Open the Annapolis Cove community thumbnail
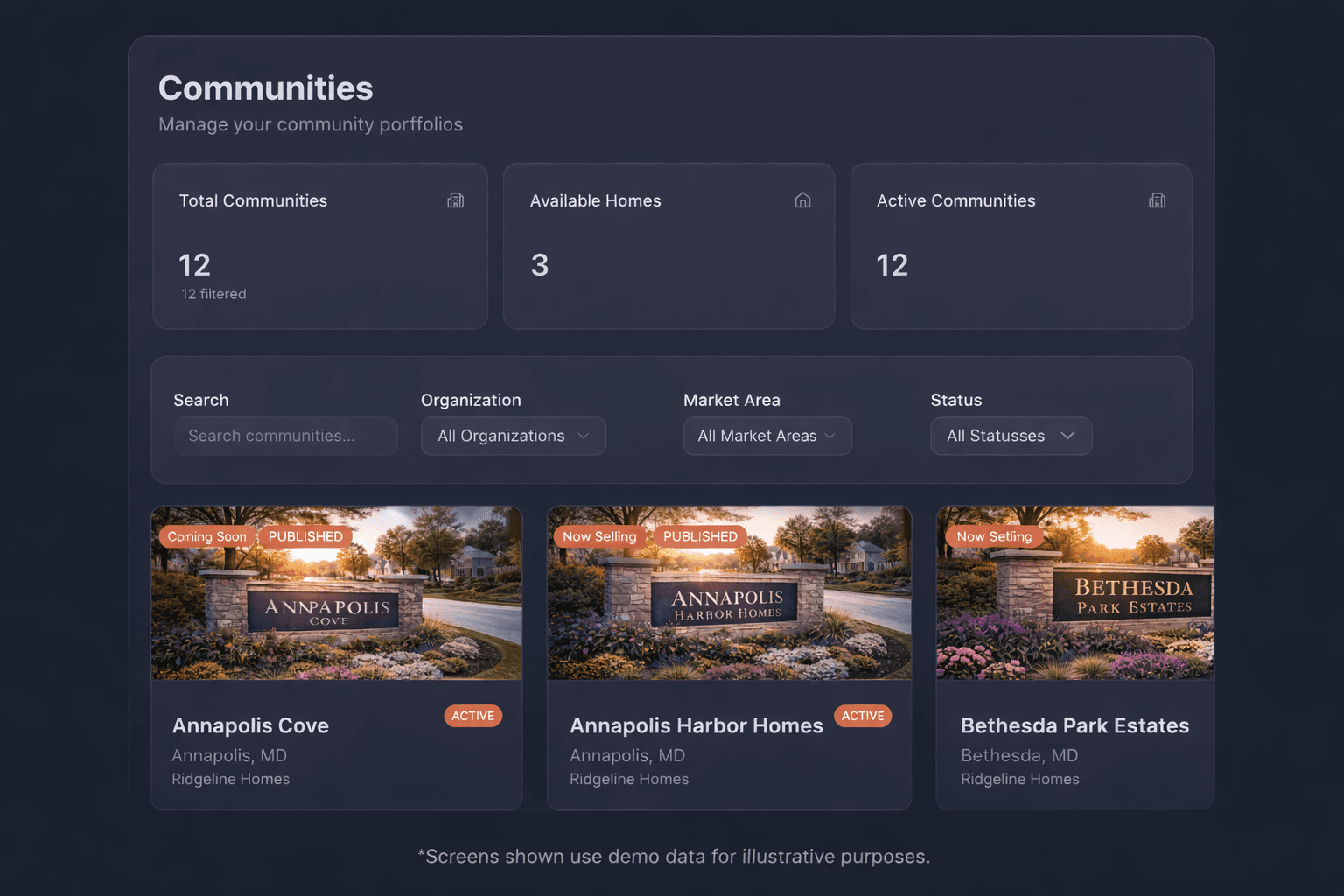 tap(336, 612)
